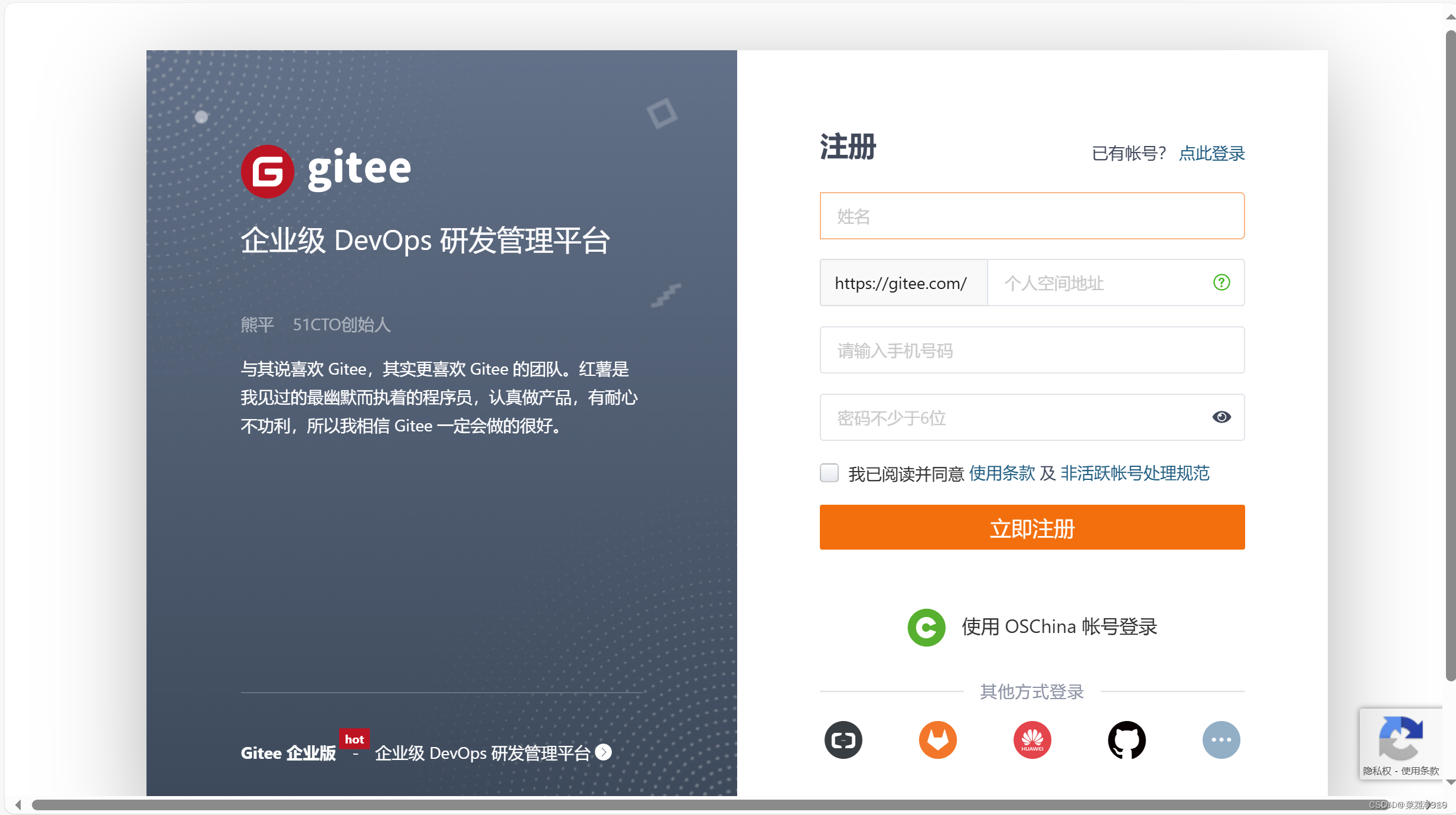Sign in with the CSDN icon

tap(843, 739)
